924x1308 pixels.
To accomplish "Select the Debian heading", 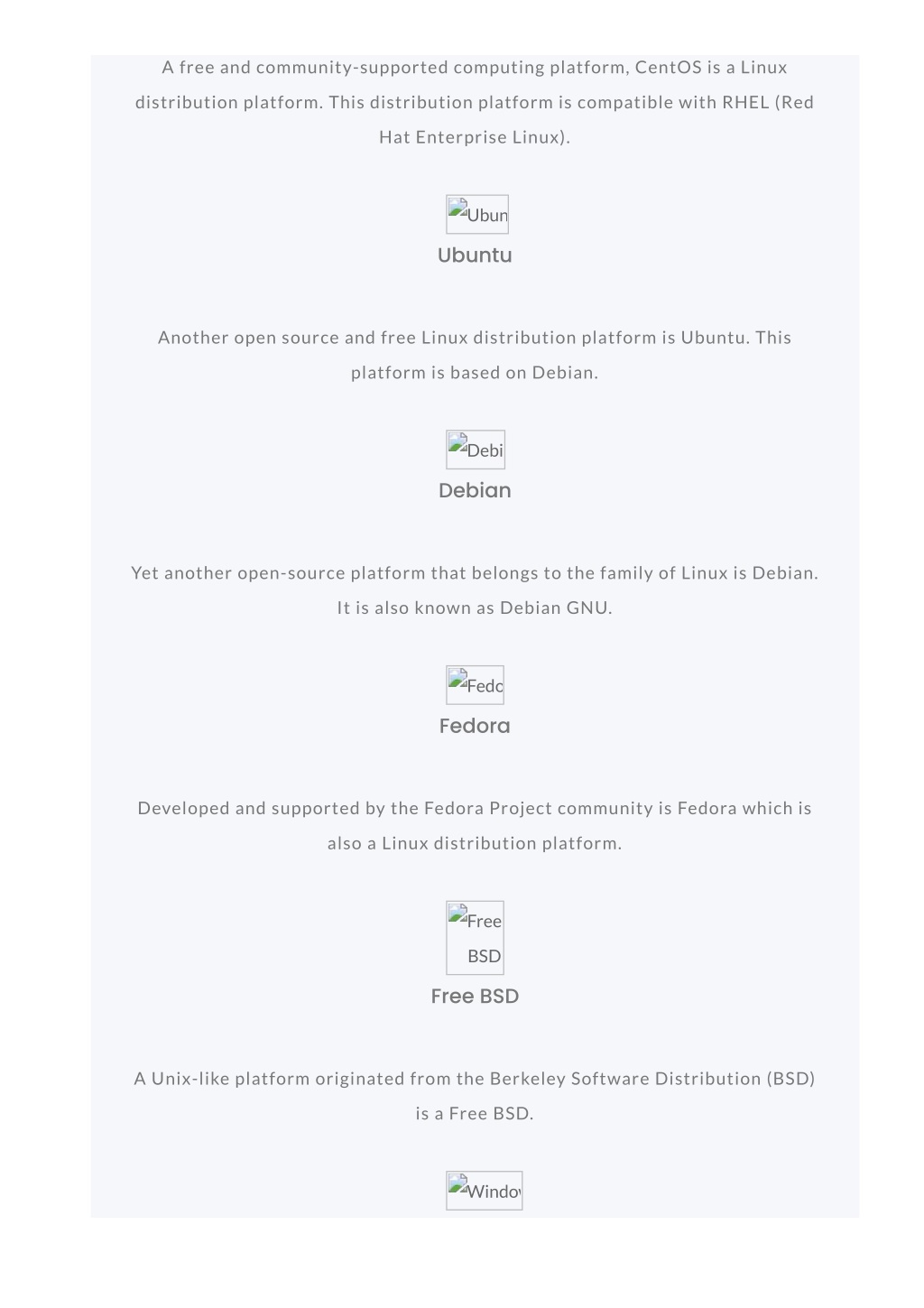I will point(475,491).
